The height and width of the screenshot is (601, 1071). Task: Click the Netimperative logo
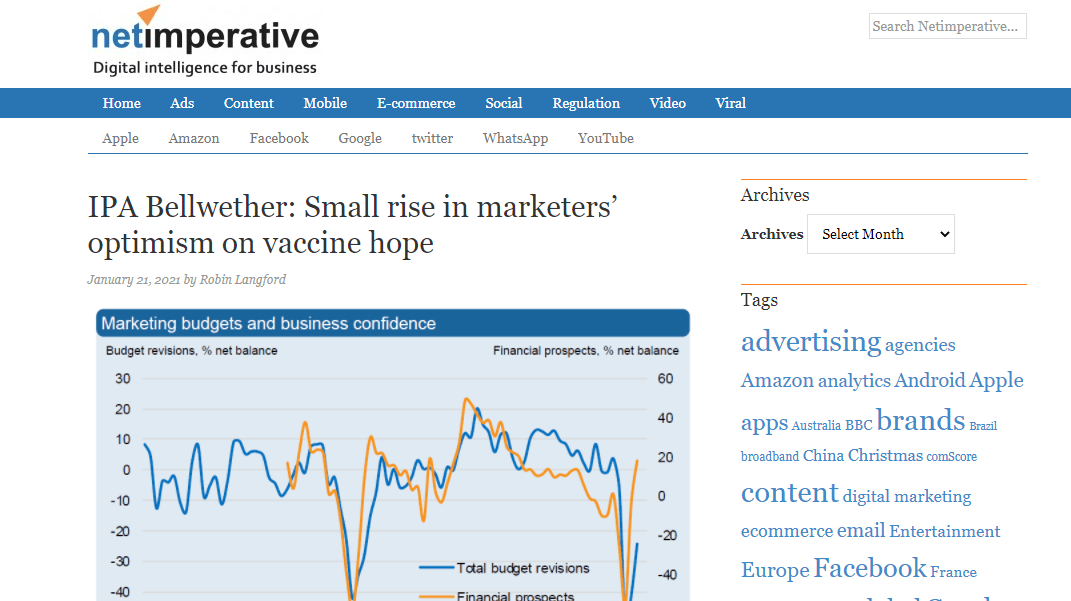tap(205, 40)
